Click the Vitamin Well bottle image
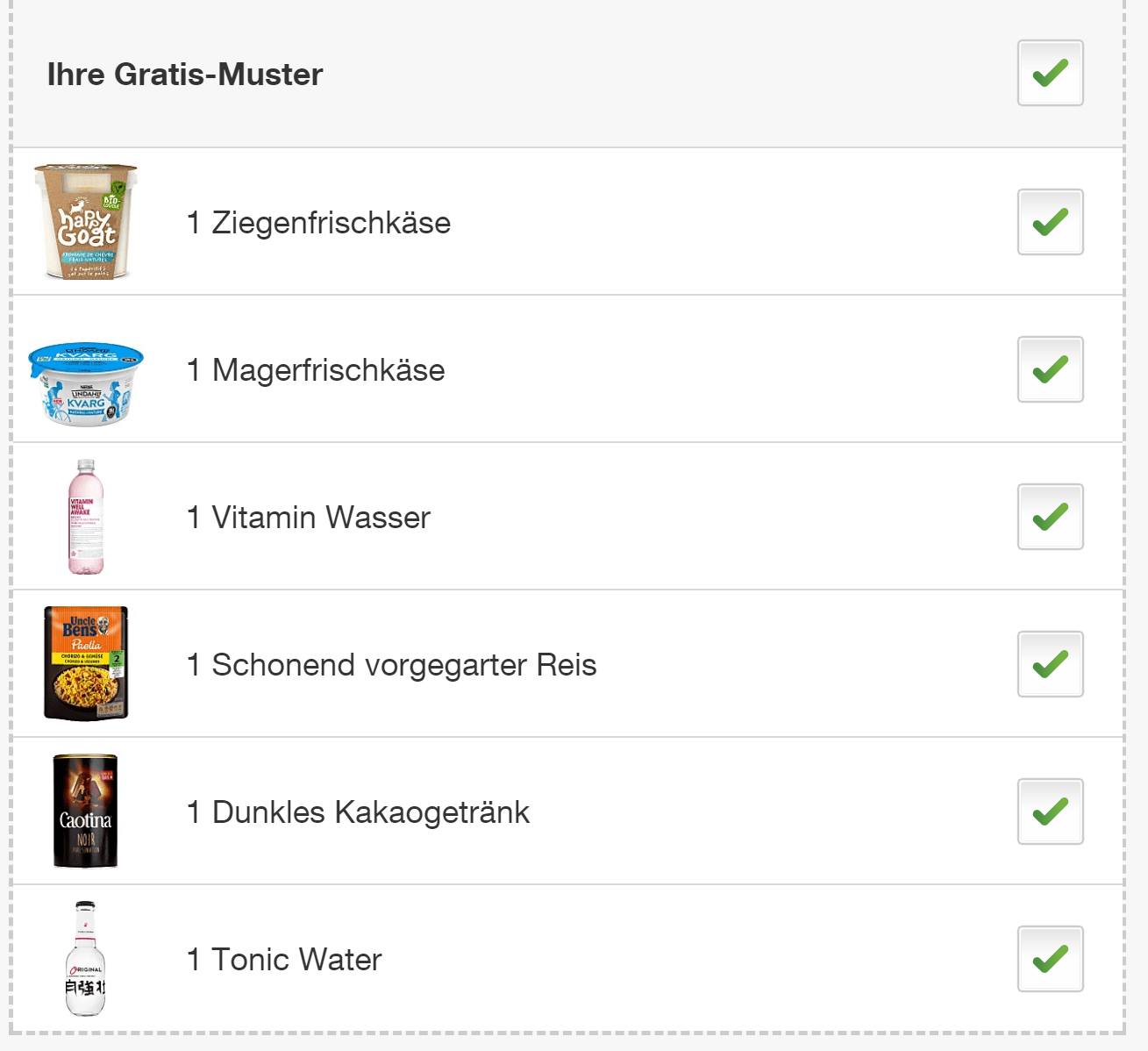1148x1051 pixels. click(x=86, y=517)
